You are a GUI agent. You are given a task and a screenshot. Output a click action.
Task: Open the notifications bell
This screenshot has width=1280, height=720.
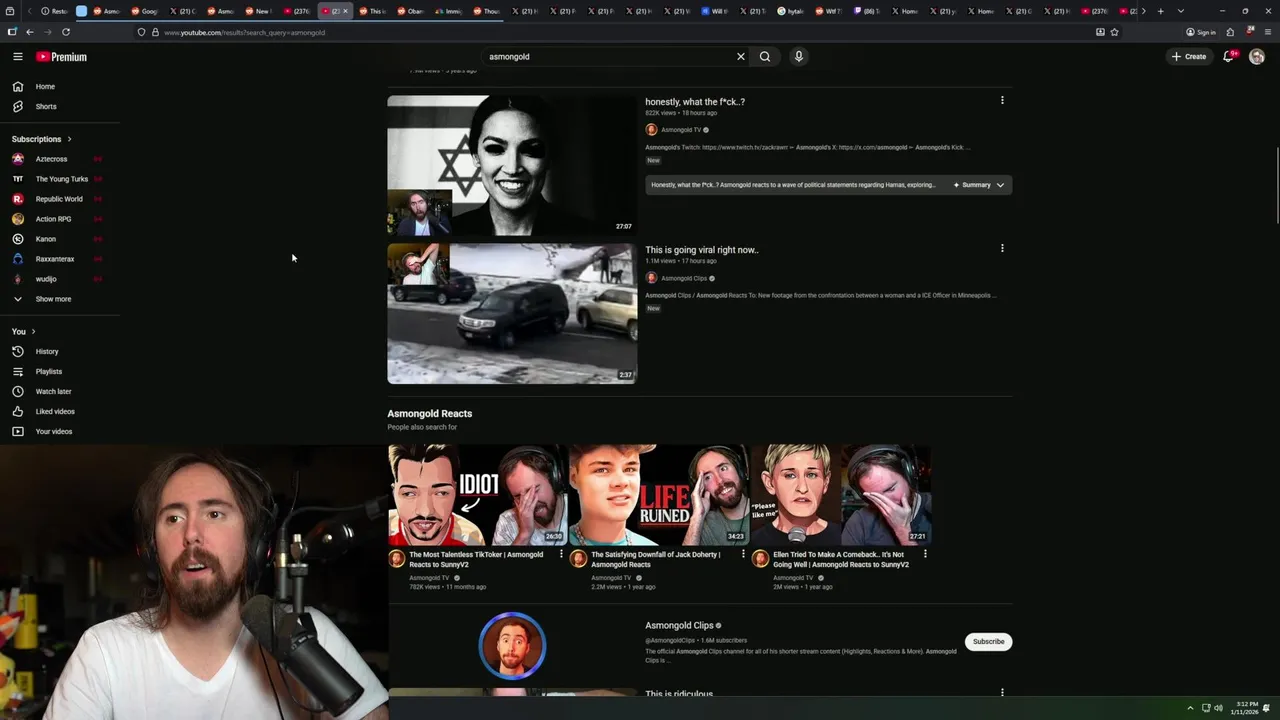1228,57
